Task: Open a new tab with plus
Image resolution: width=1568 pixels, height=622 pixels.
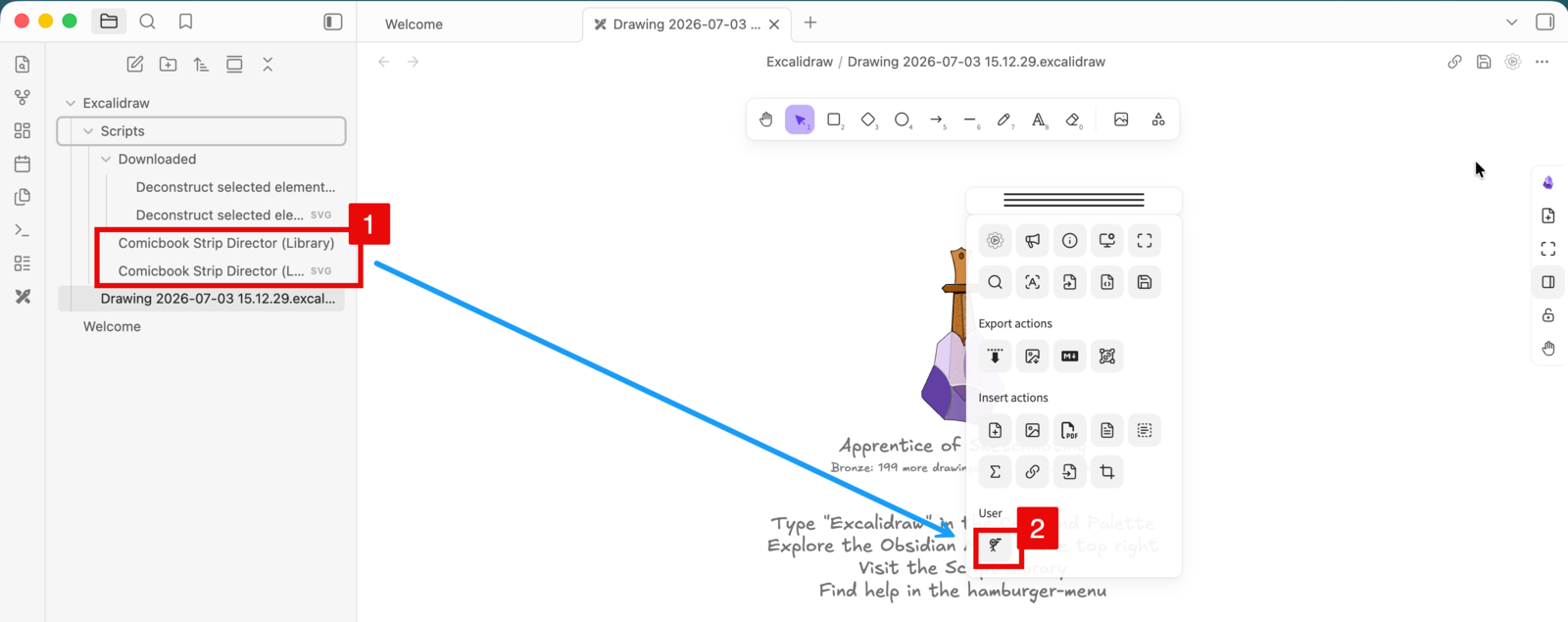Action: point(810,23)
